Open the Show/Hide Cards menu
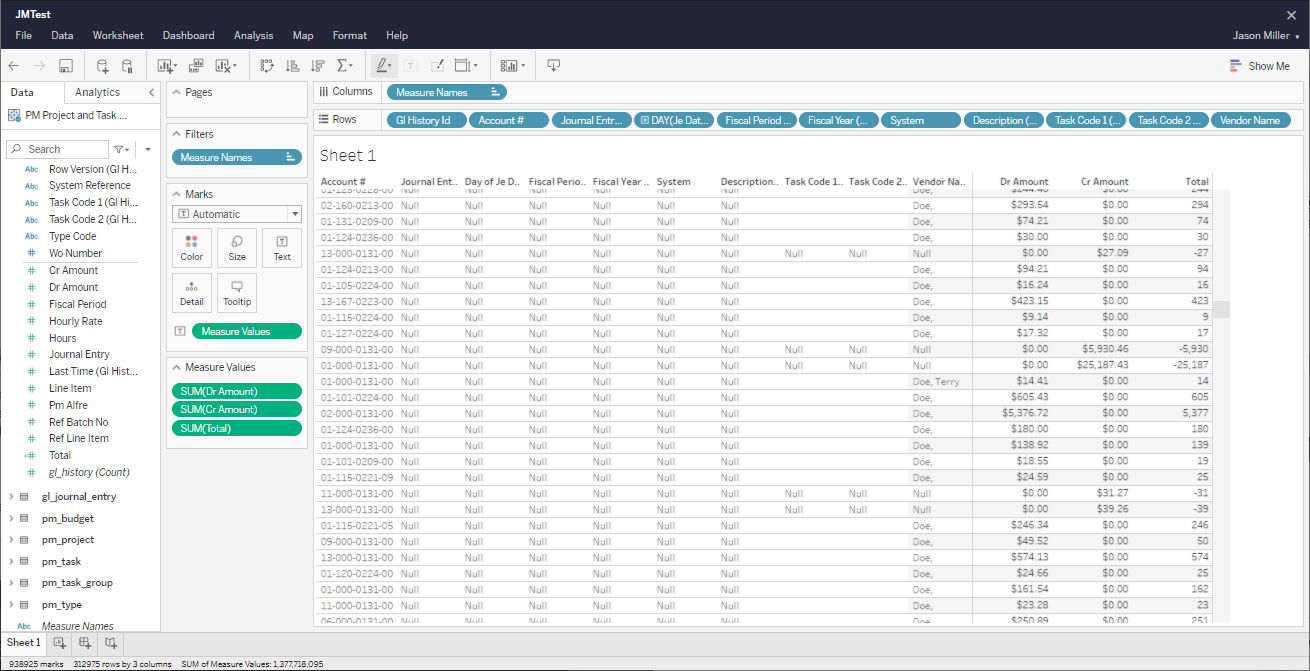 (512, 66)
